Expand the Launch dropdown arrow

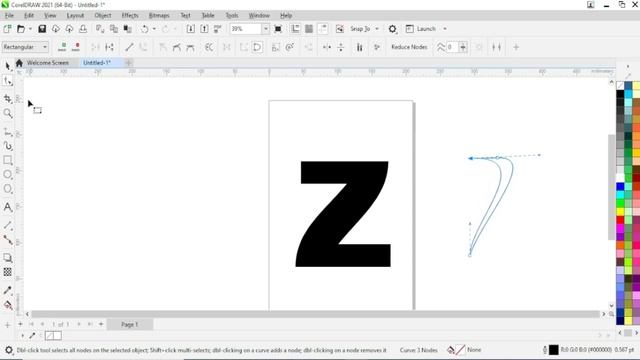click(x=444, y=29)
